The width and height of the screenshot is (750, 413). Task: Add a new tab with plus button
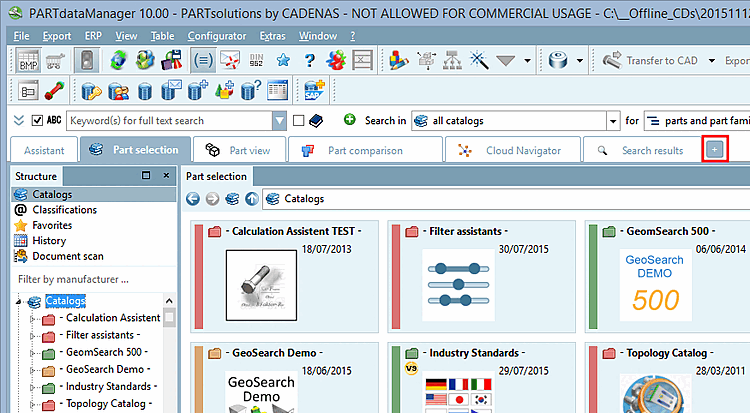point(715,149)
